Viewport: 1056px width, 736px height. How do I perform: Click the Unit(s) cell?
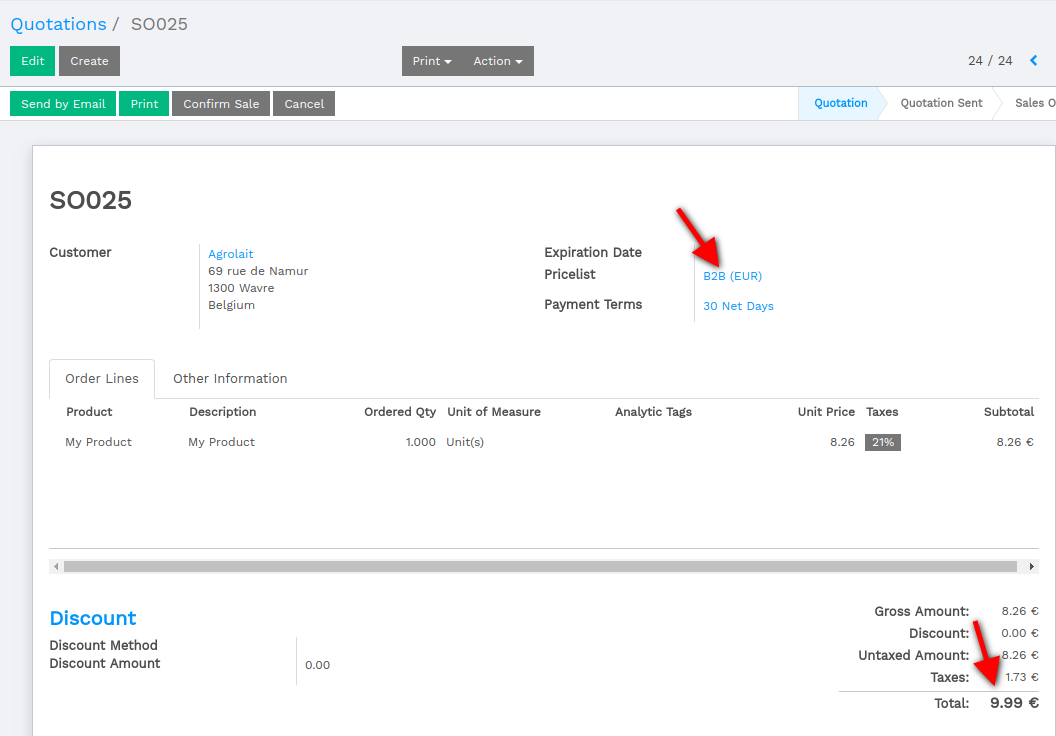tap(465, 442)
